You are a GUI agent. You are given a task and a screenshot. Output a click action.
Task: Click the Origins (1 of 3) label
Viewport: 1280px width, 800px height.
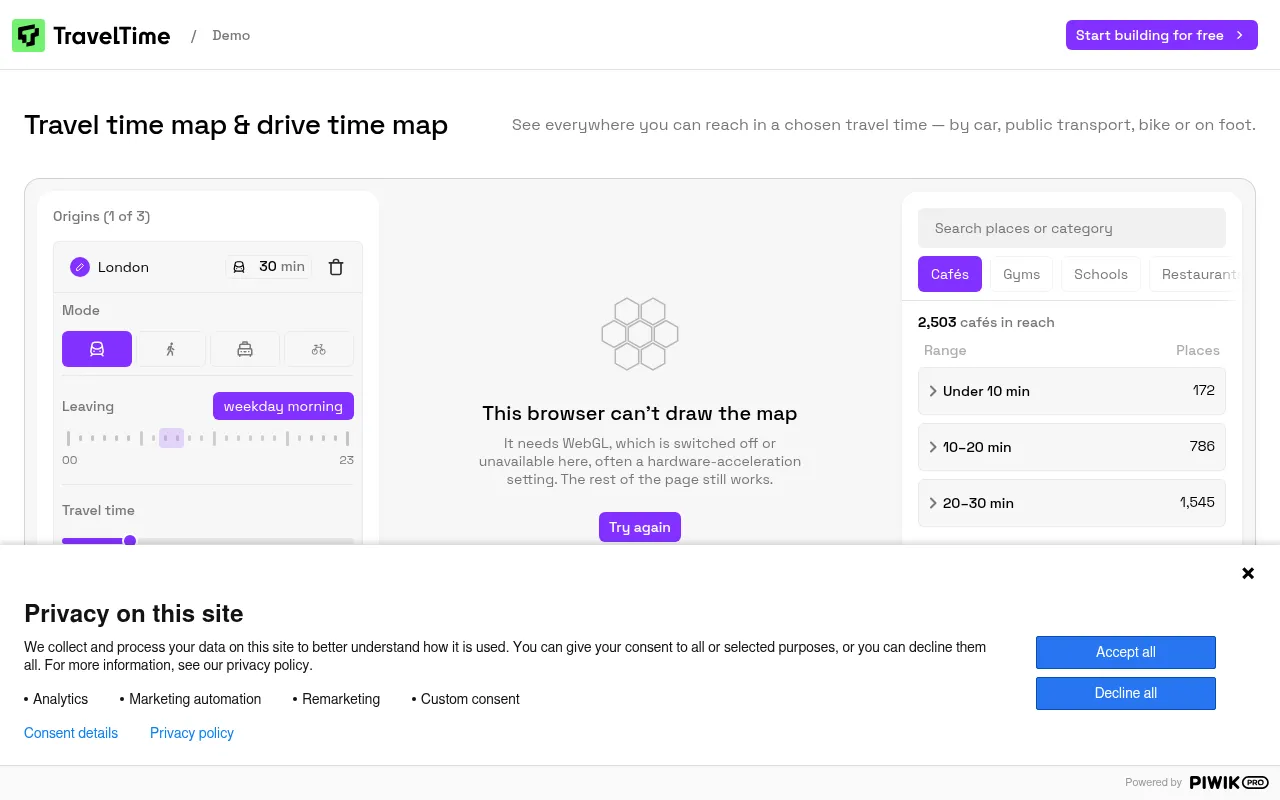[102, 216]
